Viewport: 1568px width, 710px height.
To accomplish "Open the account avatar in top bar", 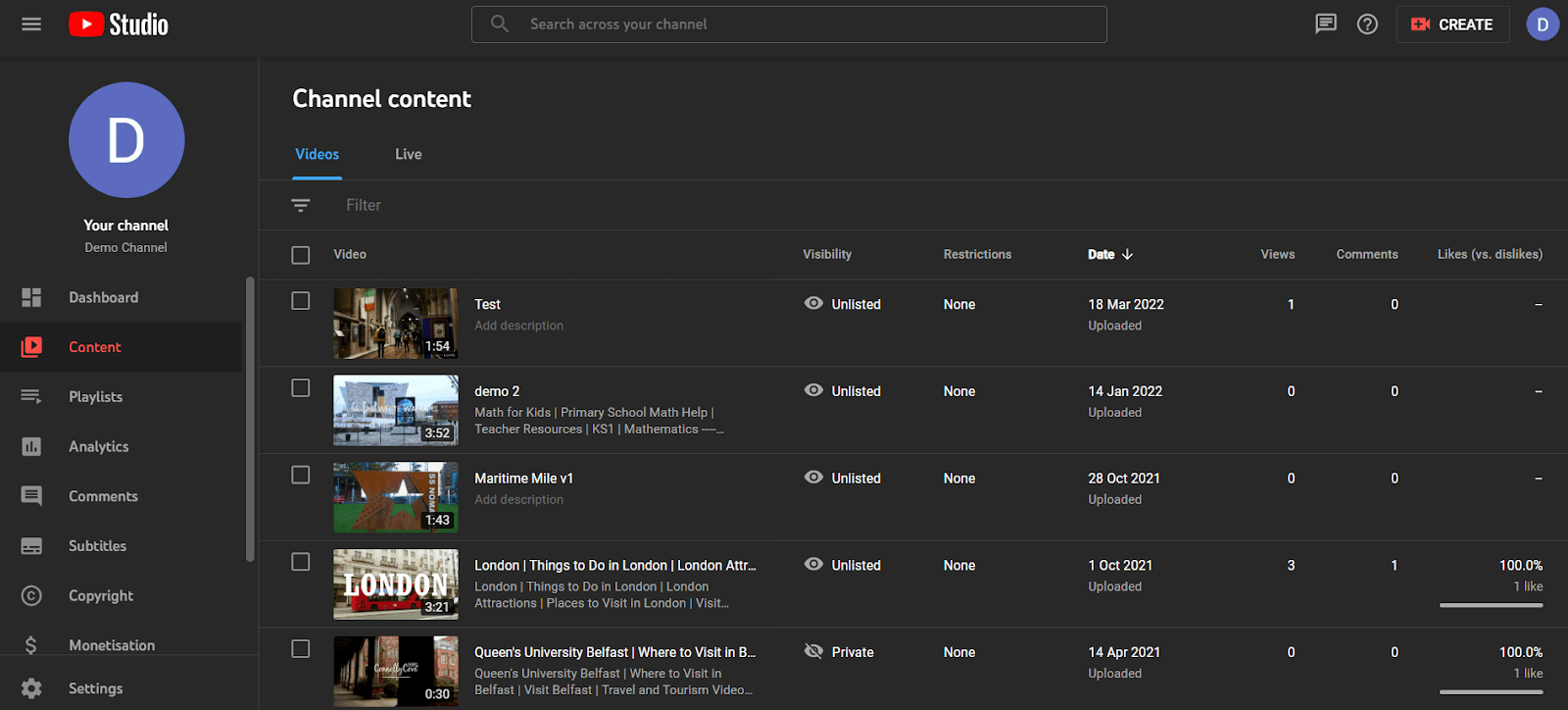I will click(1543, 25).
